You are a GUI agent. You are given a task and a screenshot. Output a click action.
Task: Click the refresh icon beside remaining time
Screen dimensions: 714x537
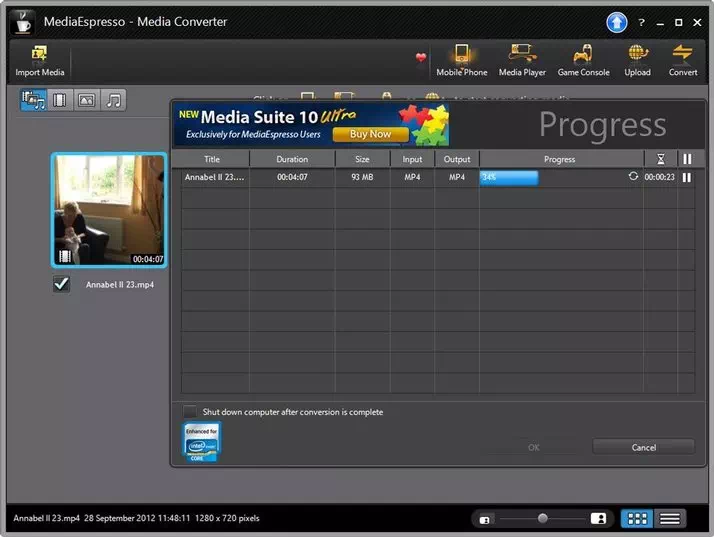[x=633, y=176]
